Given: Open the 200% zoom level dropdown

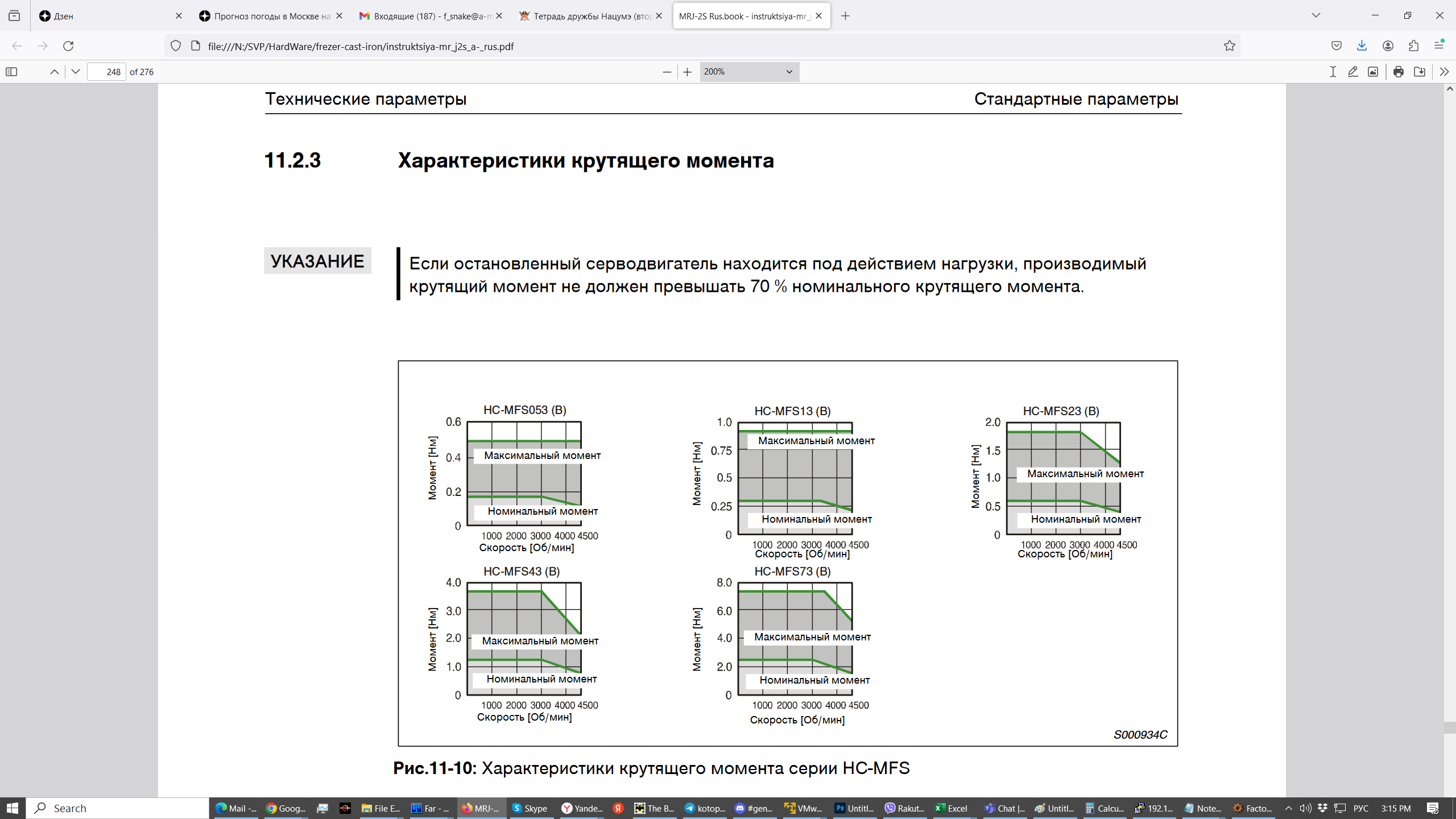Looking at the screenshot, I should coord(748,72).
